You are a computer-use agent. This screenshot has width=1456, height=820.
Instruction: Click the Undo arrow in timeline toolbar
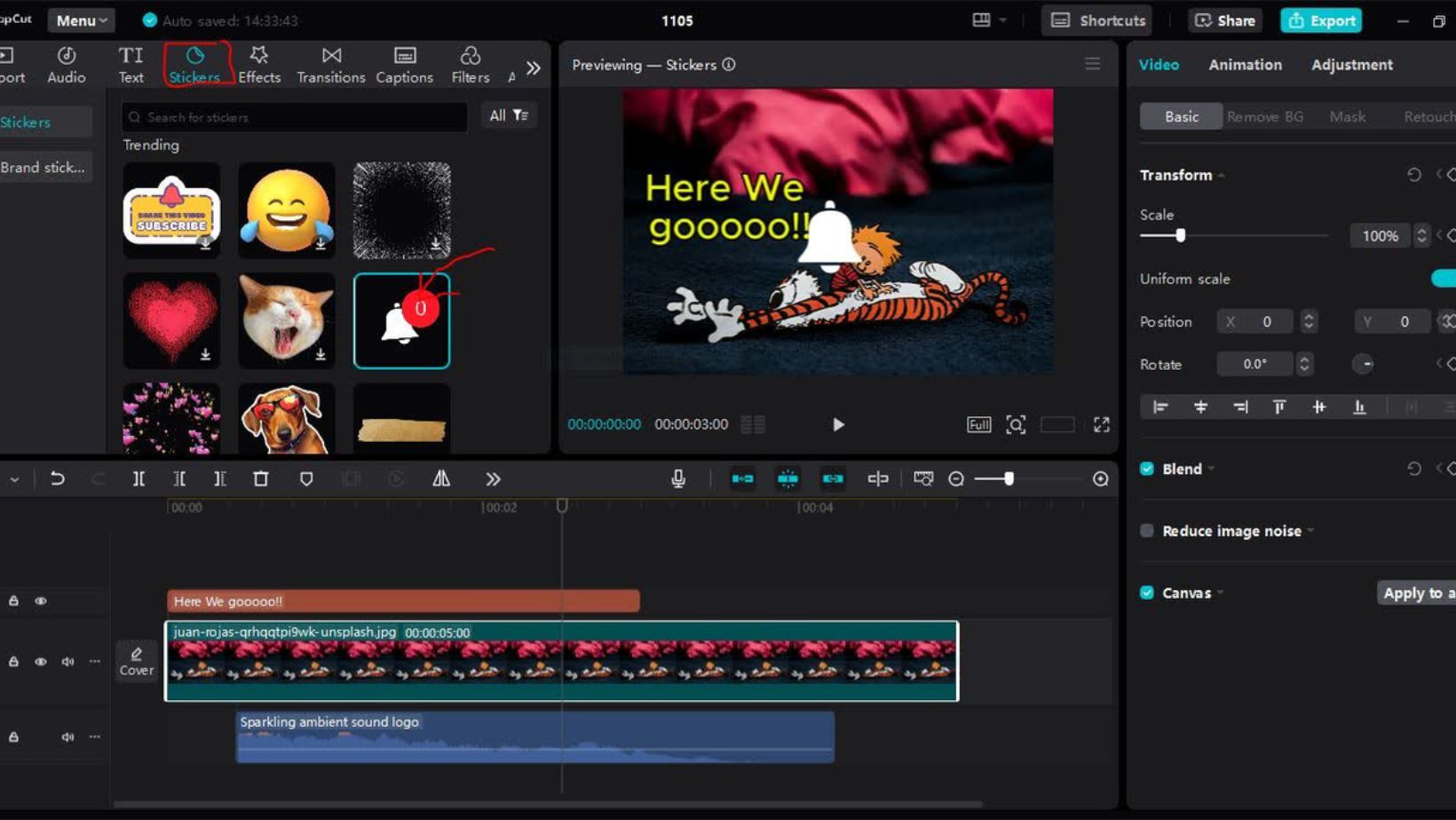[58, 479]
